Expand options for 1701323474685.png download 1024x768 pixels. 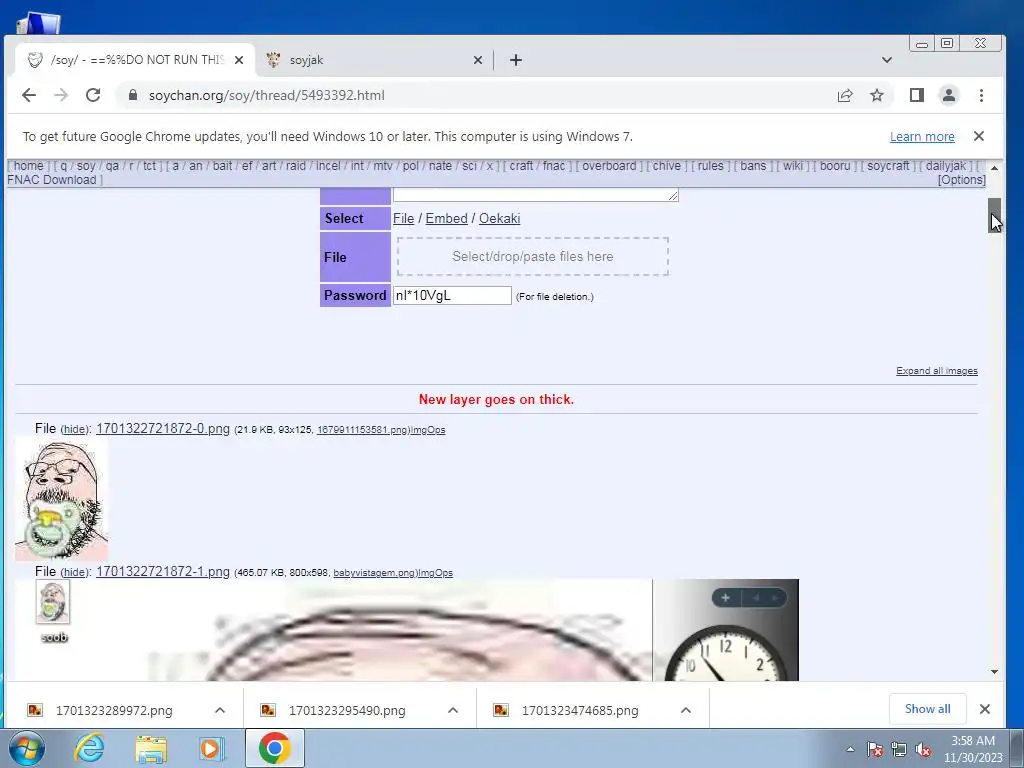click(x=686, y=710)
